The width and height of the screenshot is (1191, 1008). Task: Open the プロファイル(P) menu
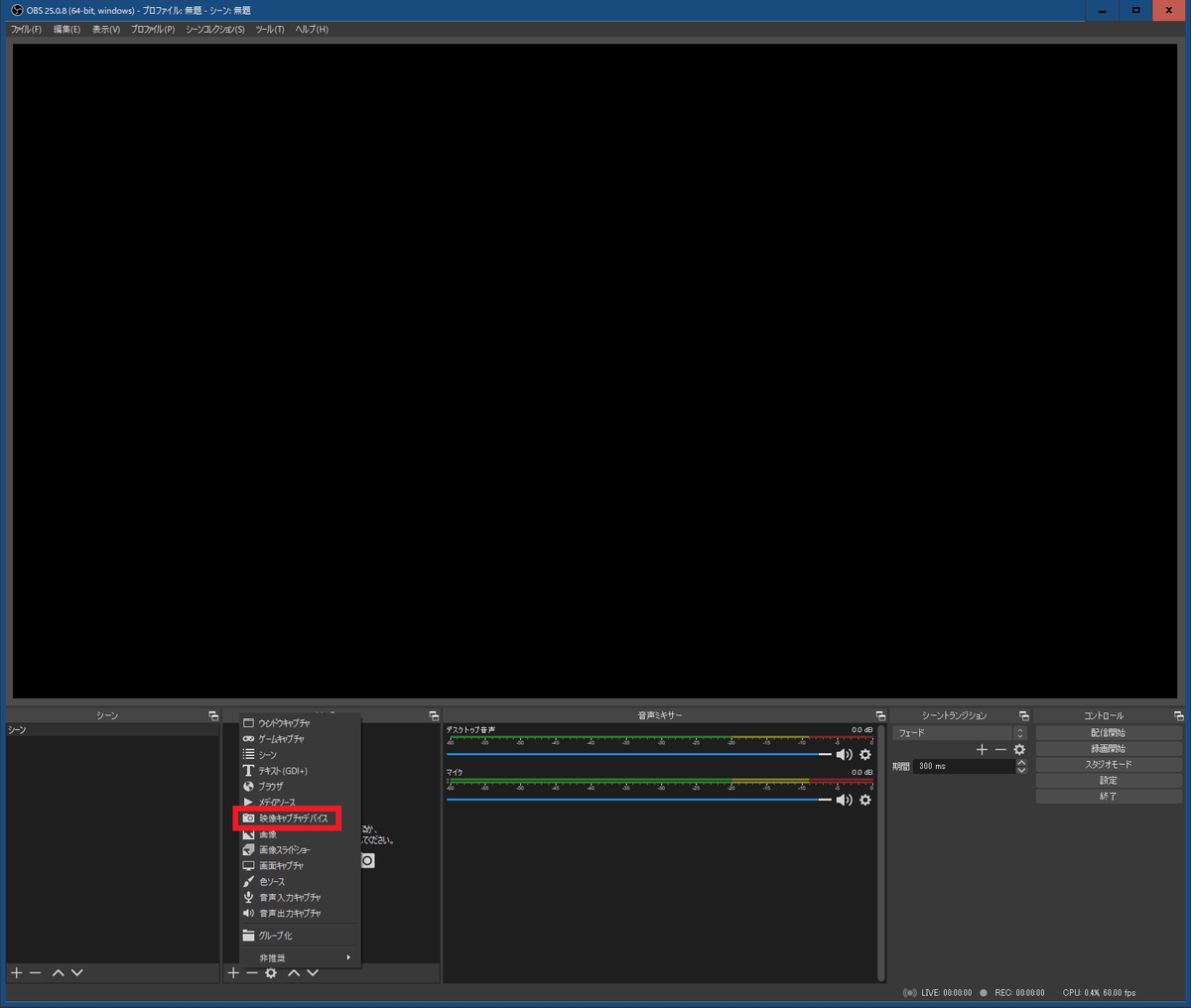click(153, 30)
